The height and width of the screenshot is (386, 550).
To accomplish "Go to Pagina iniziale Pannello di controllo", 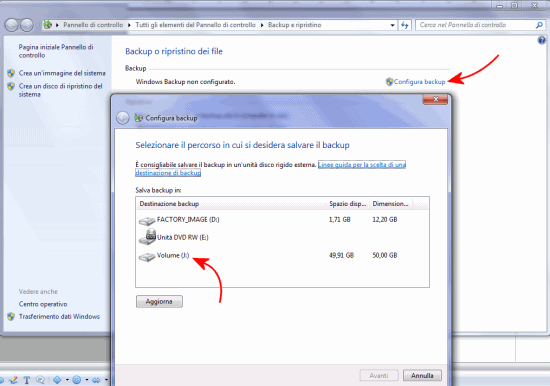I will tap(56, 51).
